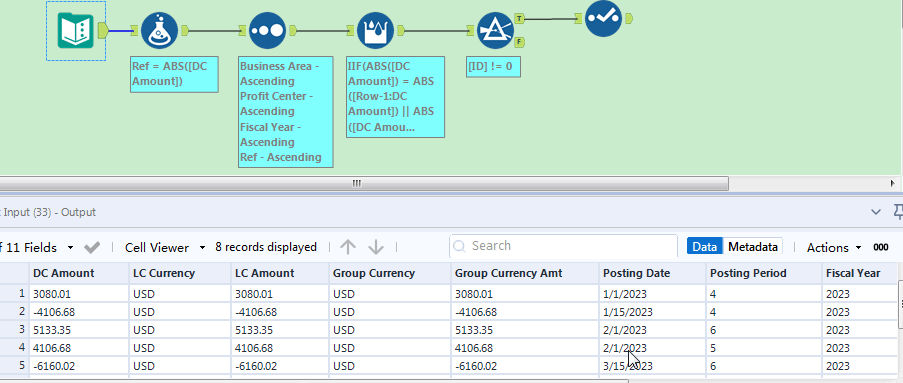Click DC Amount cell '-4106.68' in row 2
The height and width of the screenshot is (383, 903).
tap(79, 312)
